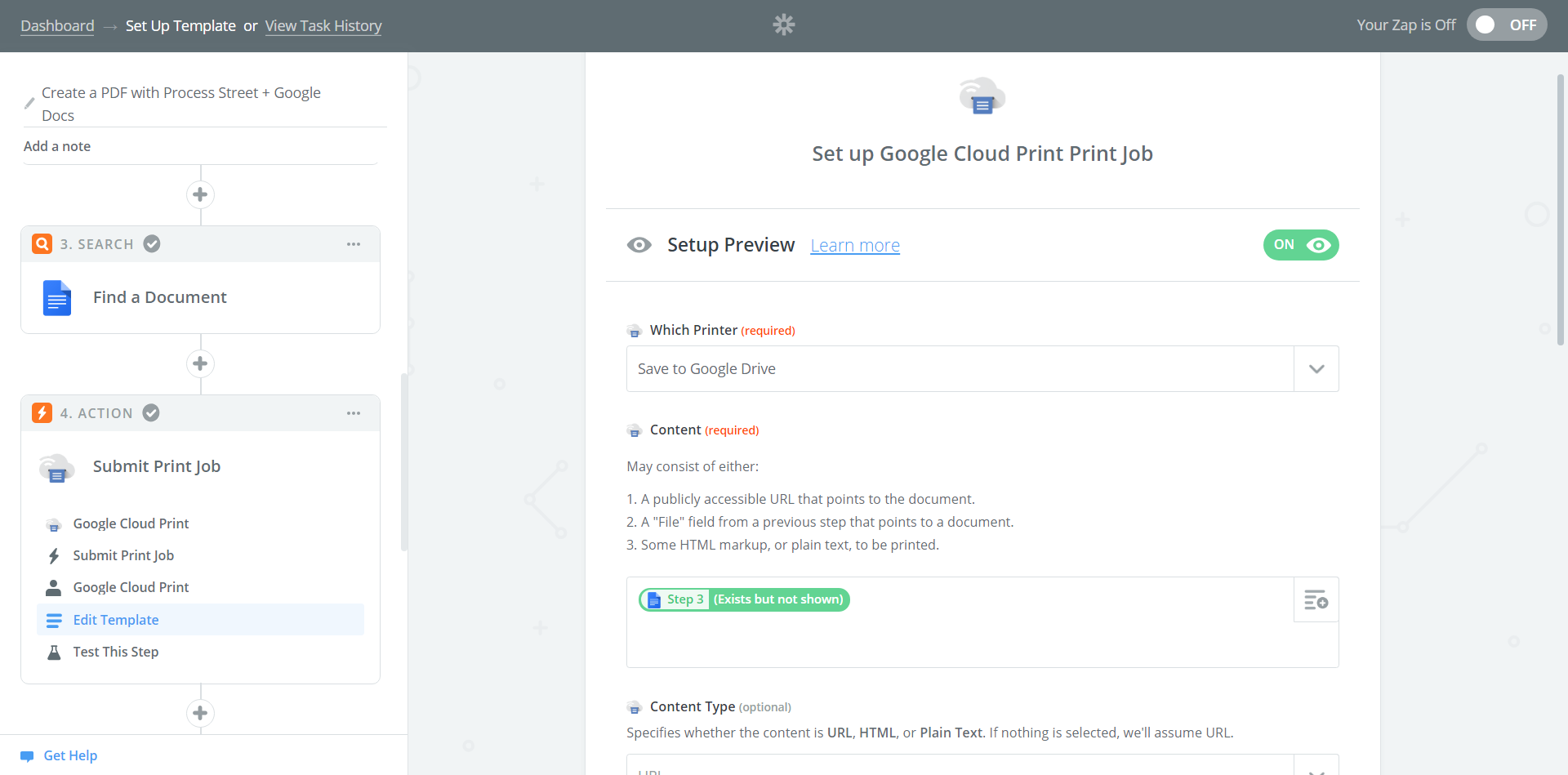Turn the Zap on with OFF toggle
1568x775 pixels.
1506,25
